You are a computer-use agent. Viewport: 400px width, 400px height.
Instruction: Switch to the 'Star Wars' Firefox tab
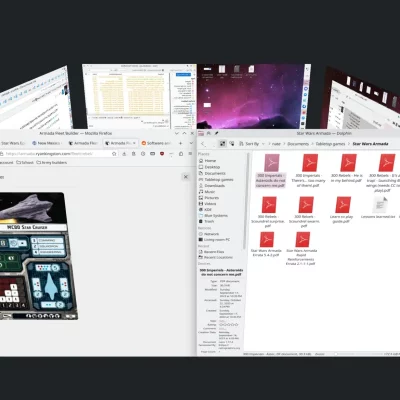coord(13,143)
